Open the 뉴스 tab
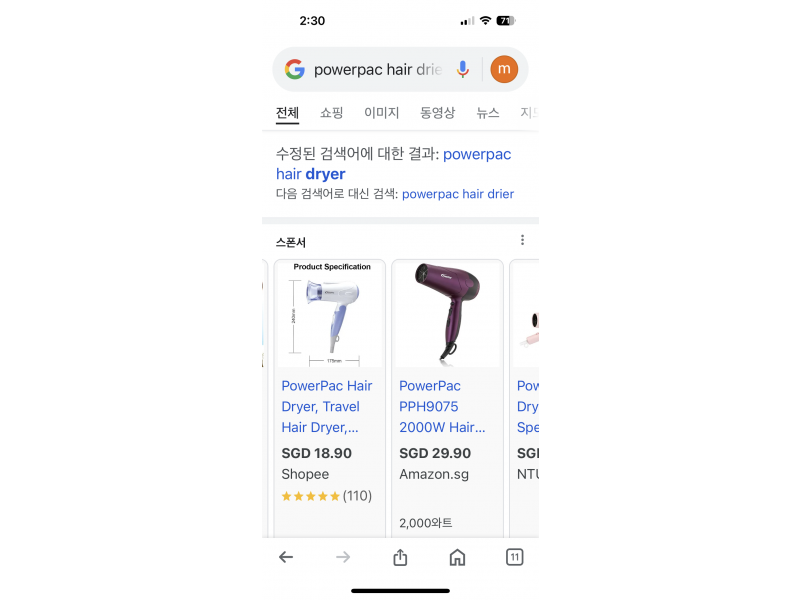 487,113
